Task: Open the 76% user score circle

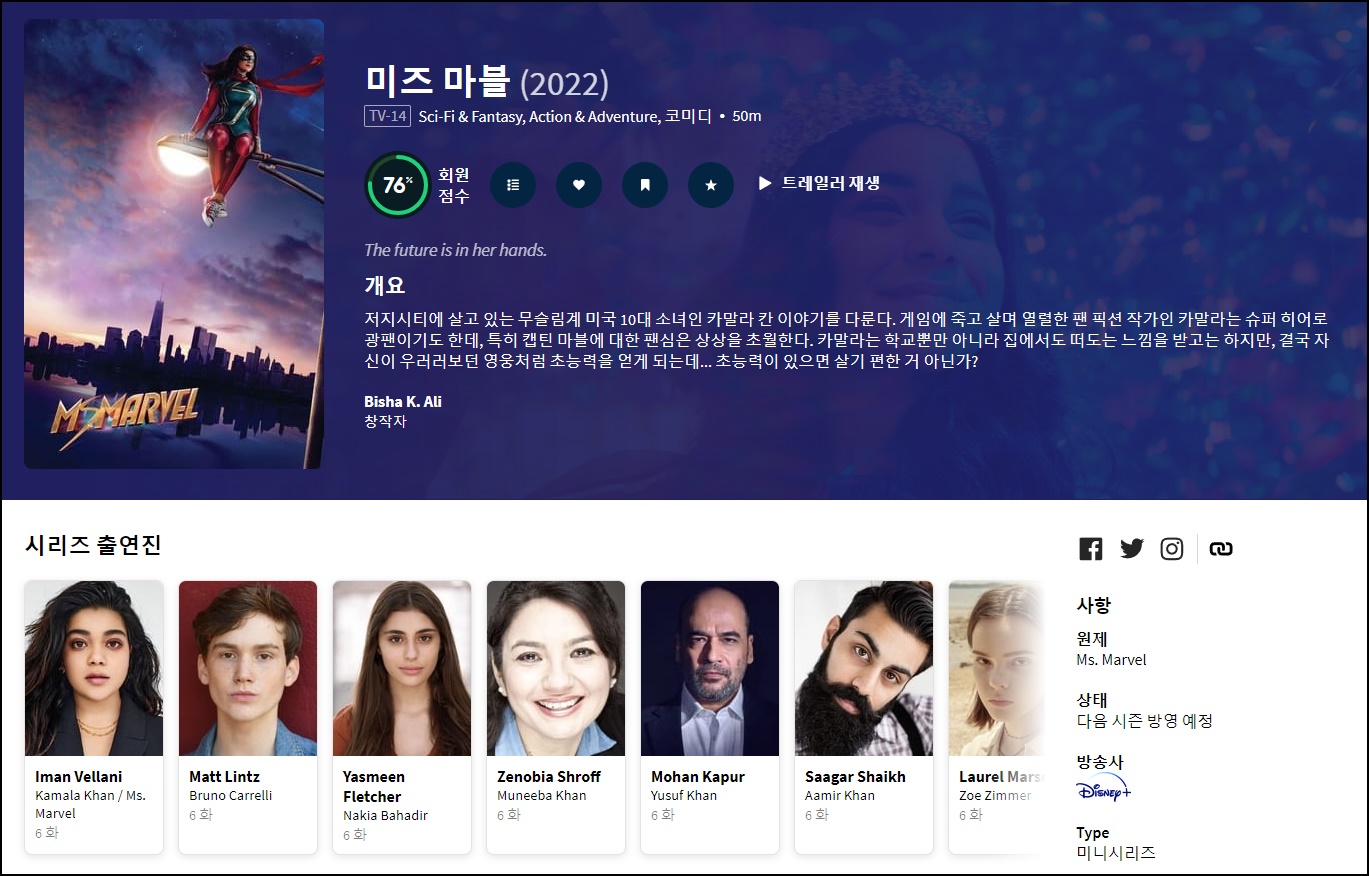Action: click(397, 185)
